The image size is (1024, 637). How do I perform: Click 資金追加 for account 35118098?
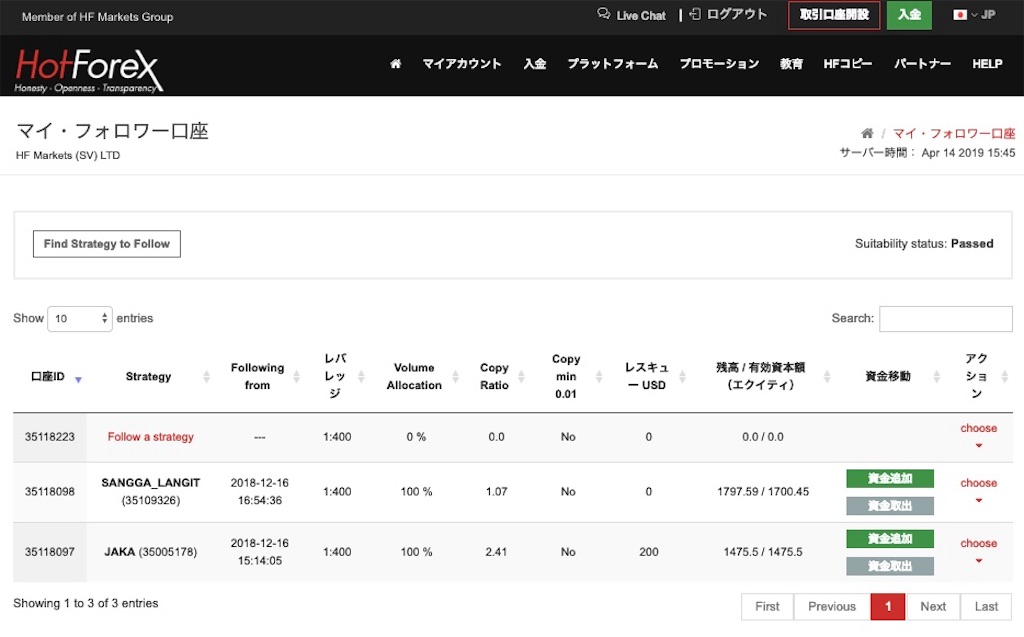click(x=889, y=478)
